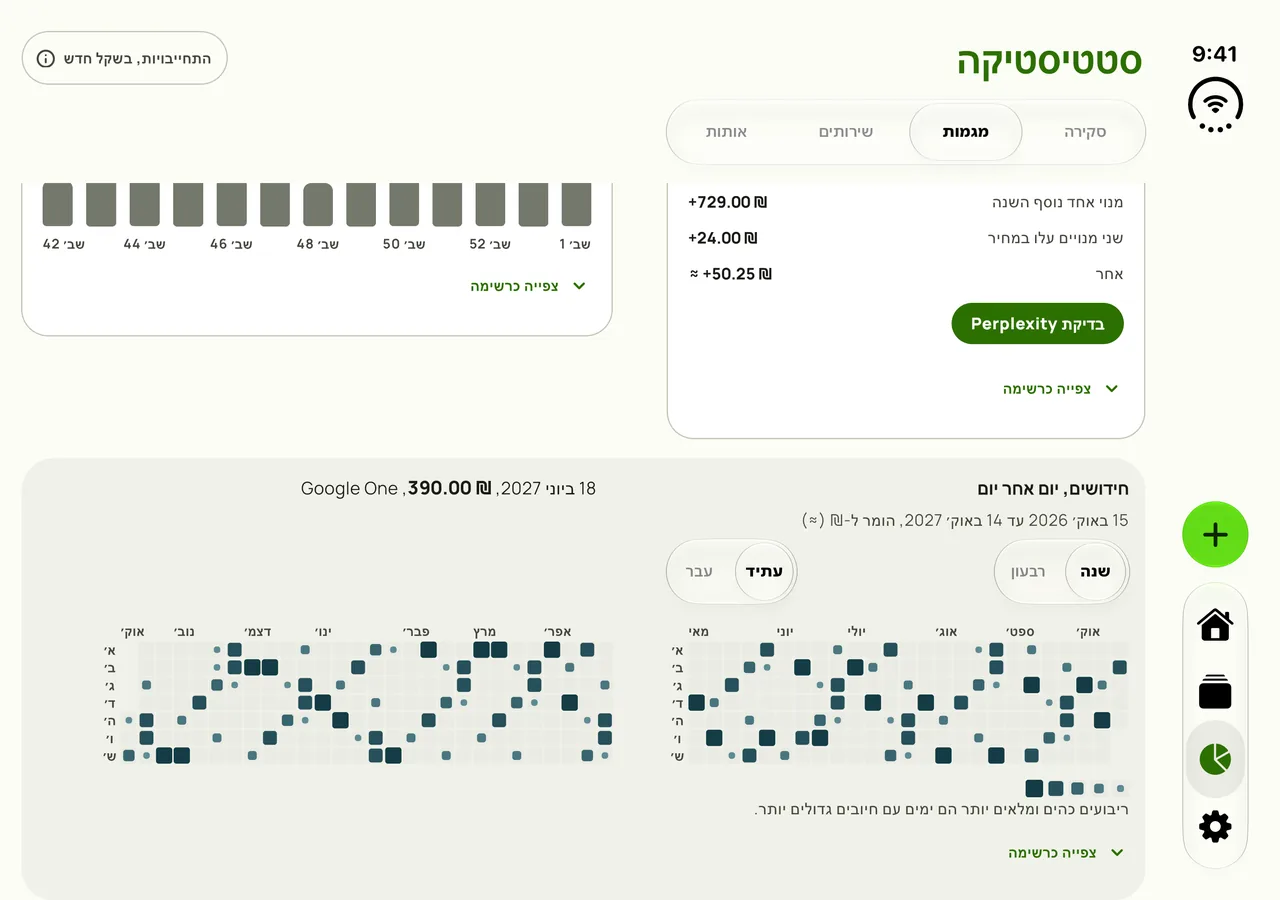Click the Google One renewal detail text
Screen dimensions: 1280x900
tap(448, 488)
